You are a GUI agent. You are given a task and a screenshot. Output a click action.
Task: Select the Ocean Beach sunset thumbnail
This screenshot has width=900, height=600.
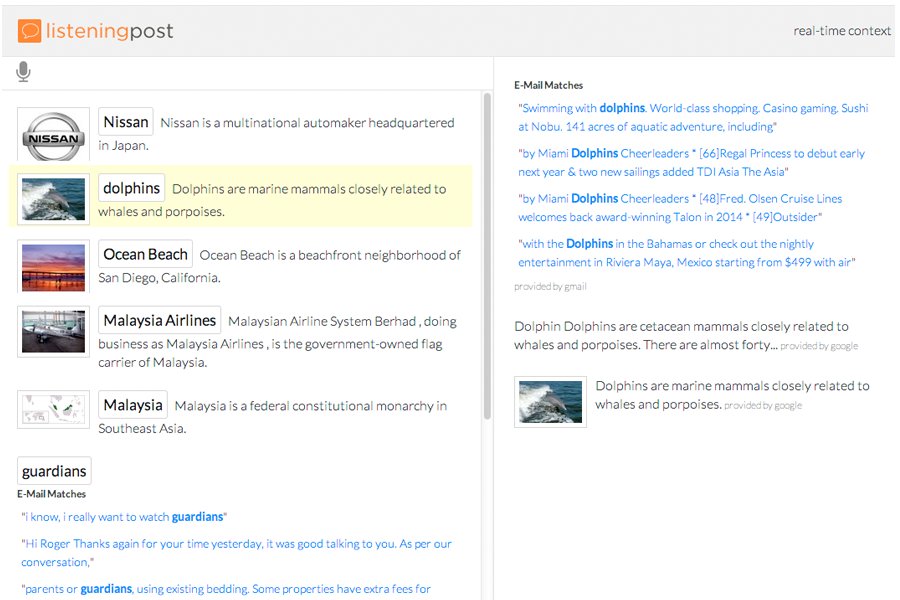pos(53,267)
